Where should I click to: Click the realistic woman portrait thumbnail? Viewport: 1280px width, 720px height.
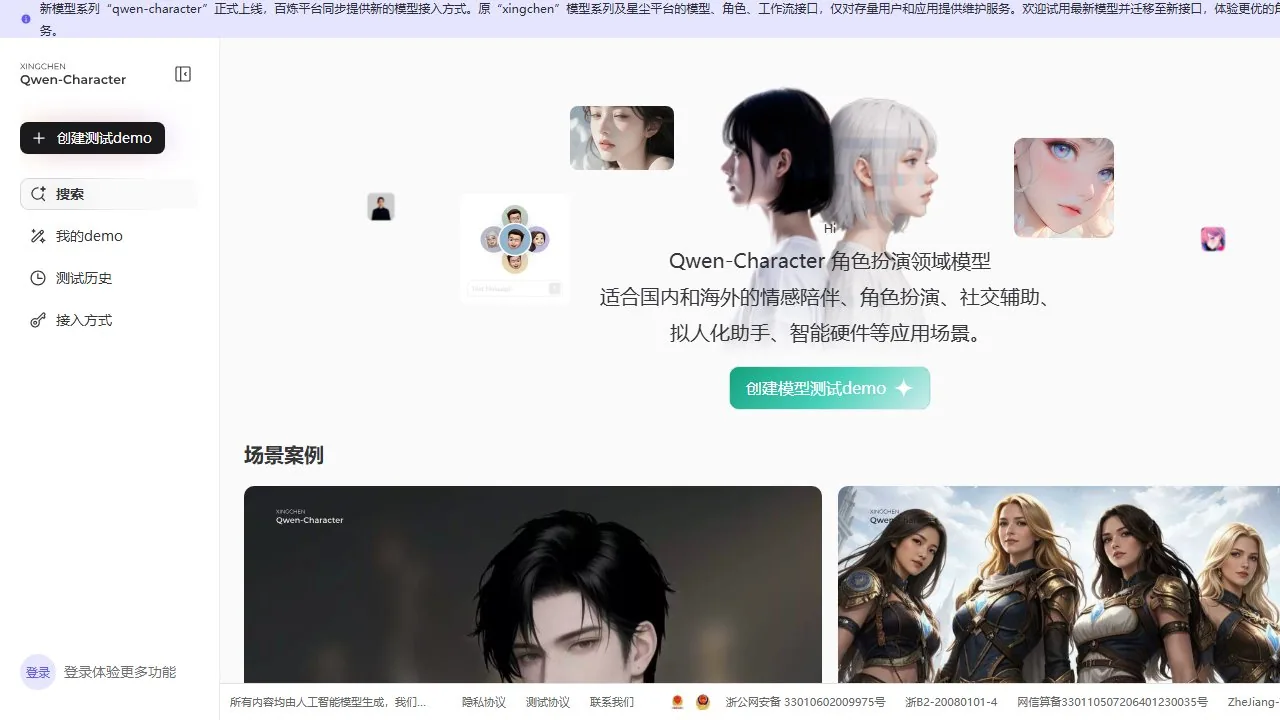click(622, 138)
